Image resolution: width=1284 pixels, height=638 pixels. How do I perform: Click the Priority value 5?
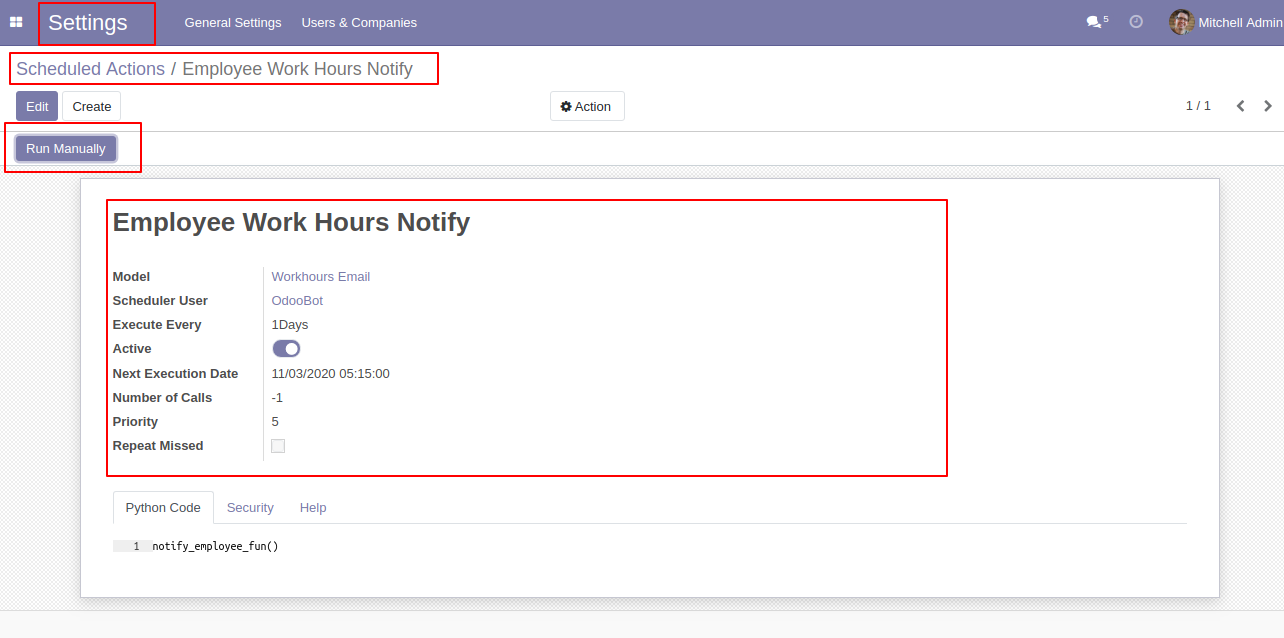tap(275, 421)
